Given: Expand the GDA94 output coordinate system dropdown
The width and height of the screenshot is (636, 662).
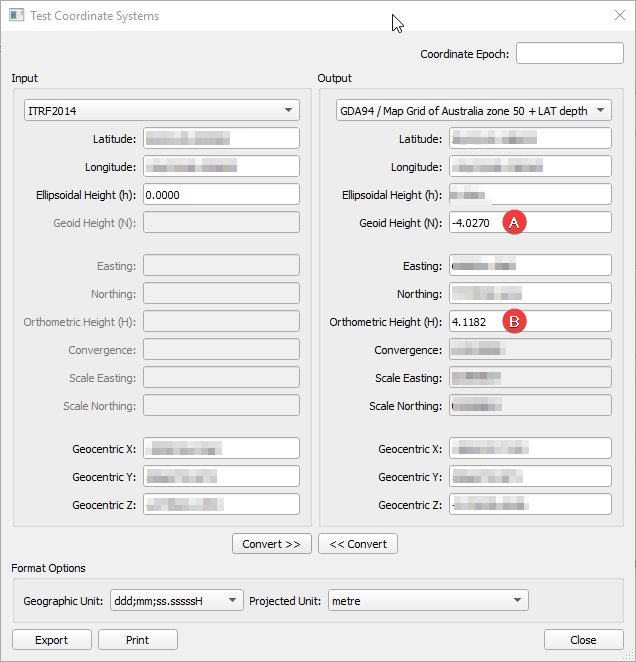Looking at the screenshot, I should [473, 110].
